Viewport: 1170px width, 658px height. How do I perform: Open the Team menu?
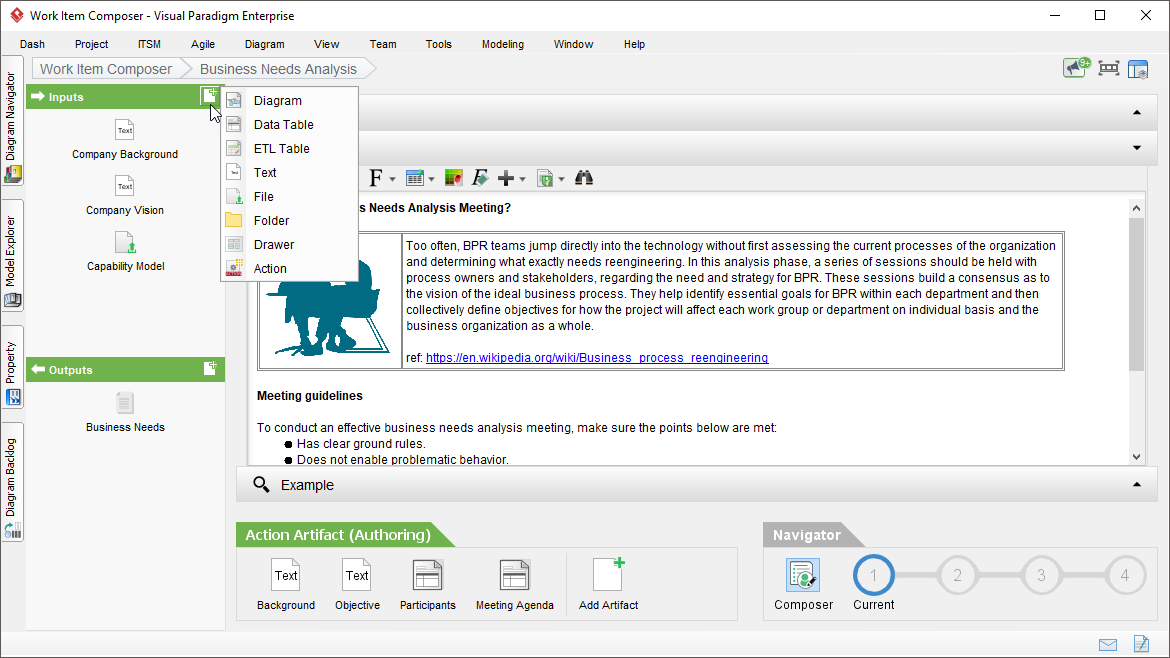[x=383, y=44]
